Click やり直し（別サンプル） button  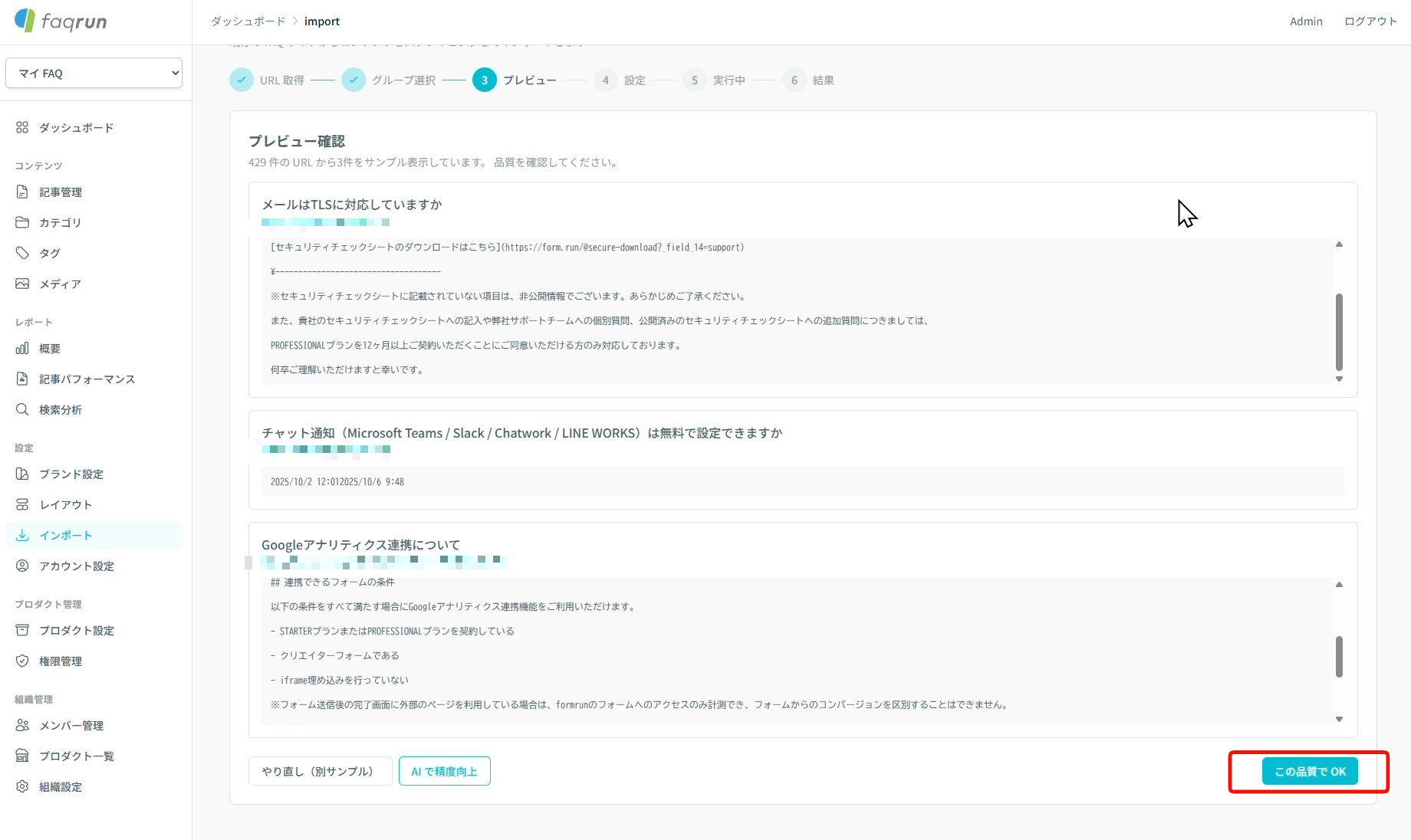320,771
